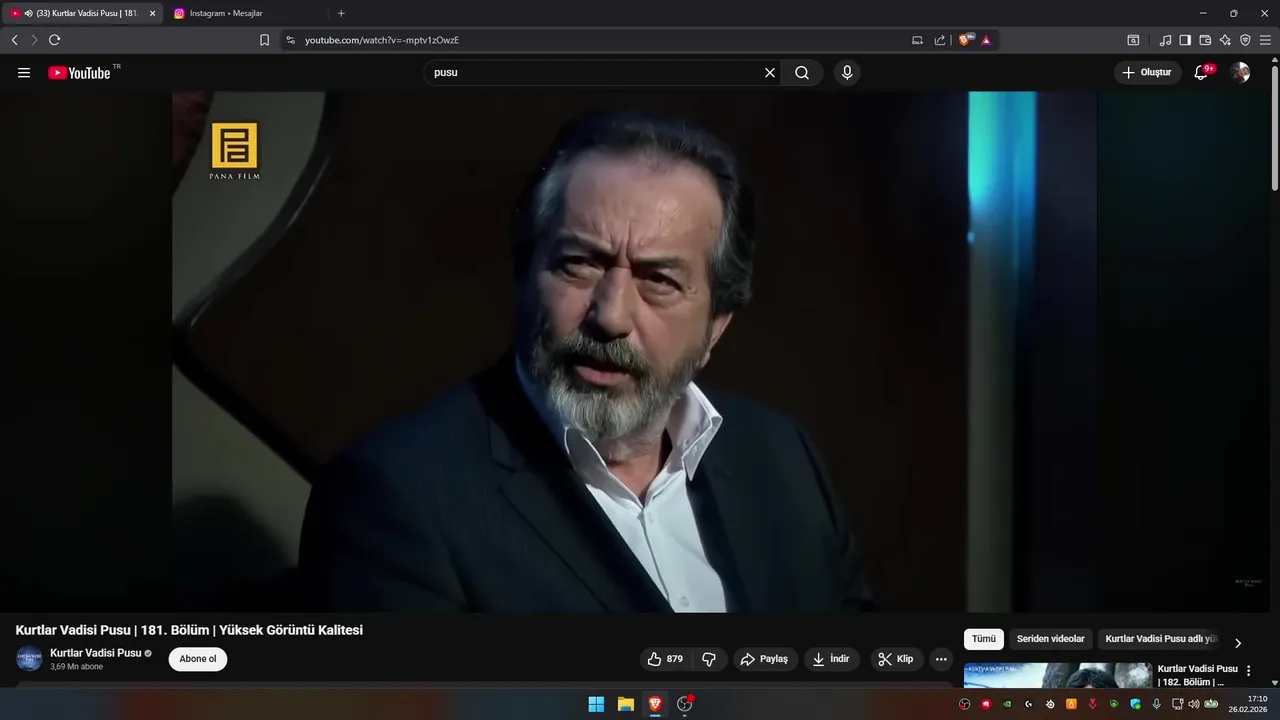This screenshot has width=1280, height=720.
Task: Dislike the video with thumbs-down
Action: coord(709,659)
